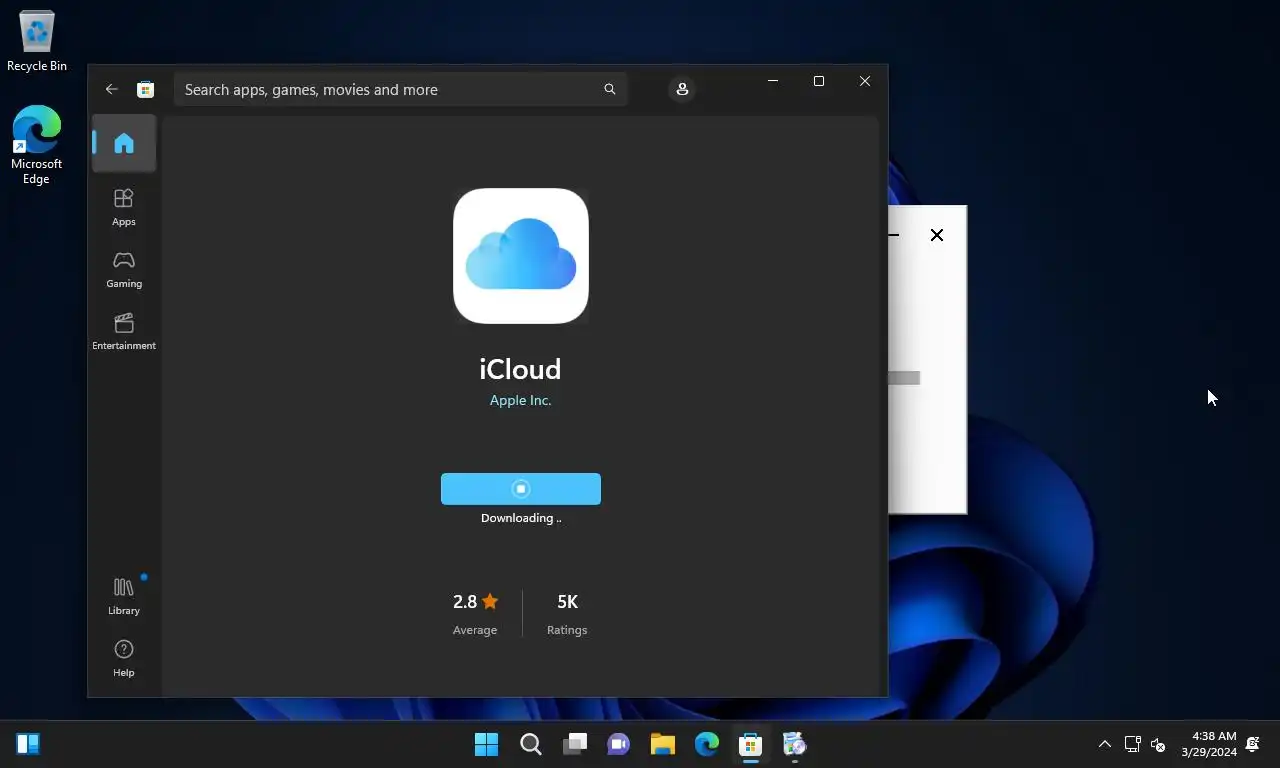
Task: Open File Explorer from the taskbar
Action: click(x=663, y=744)
